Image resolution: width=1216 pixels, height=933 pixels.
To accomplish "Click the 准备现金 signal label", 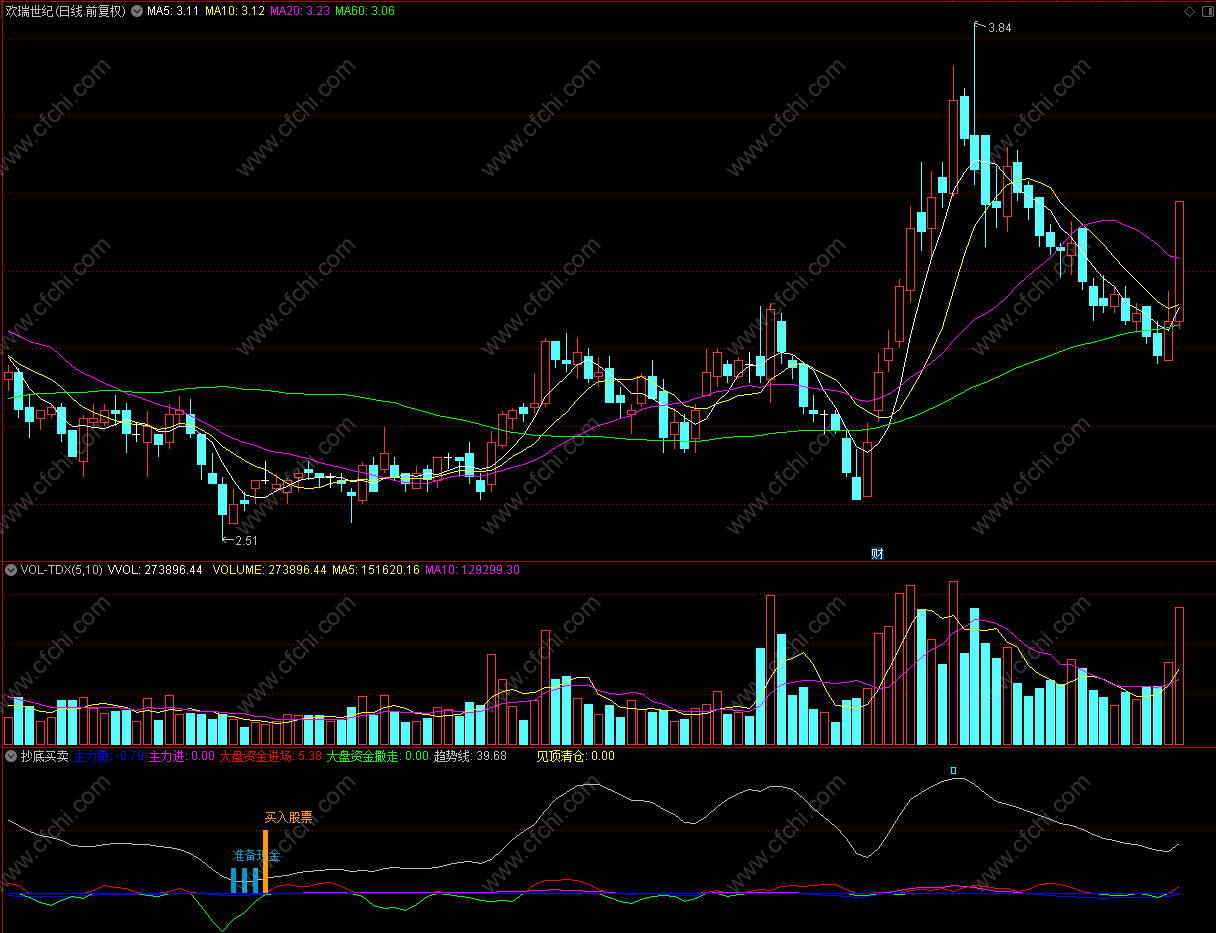I will [x=257, y=856].
